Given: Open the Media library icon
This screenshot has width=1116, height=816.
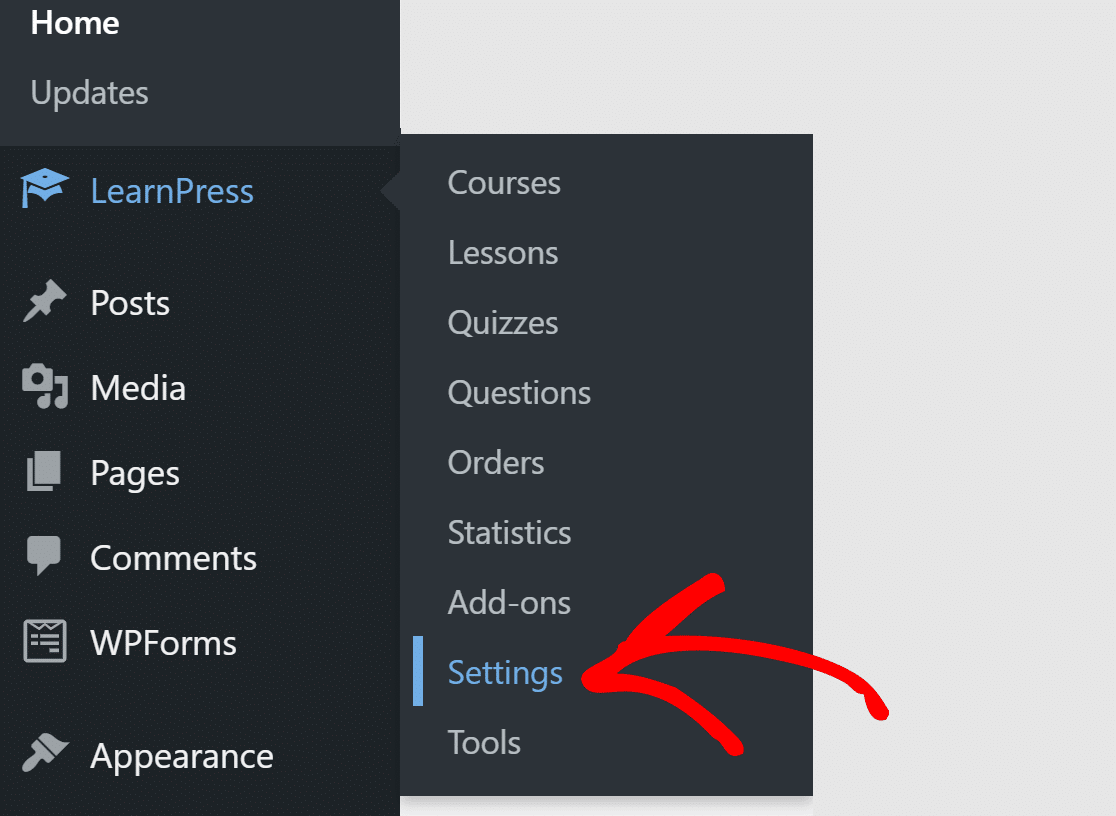Looking at the screenshot, I should pos(43,387).
